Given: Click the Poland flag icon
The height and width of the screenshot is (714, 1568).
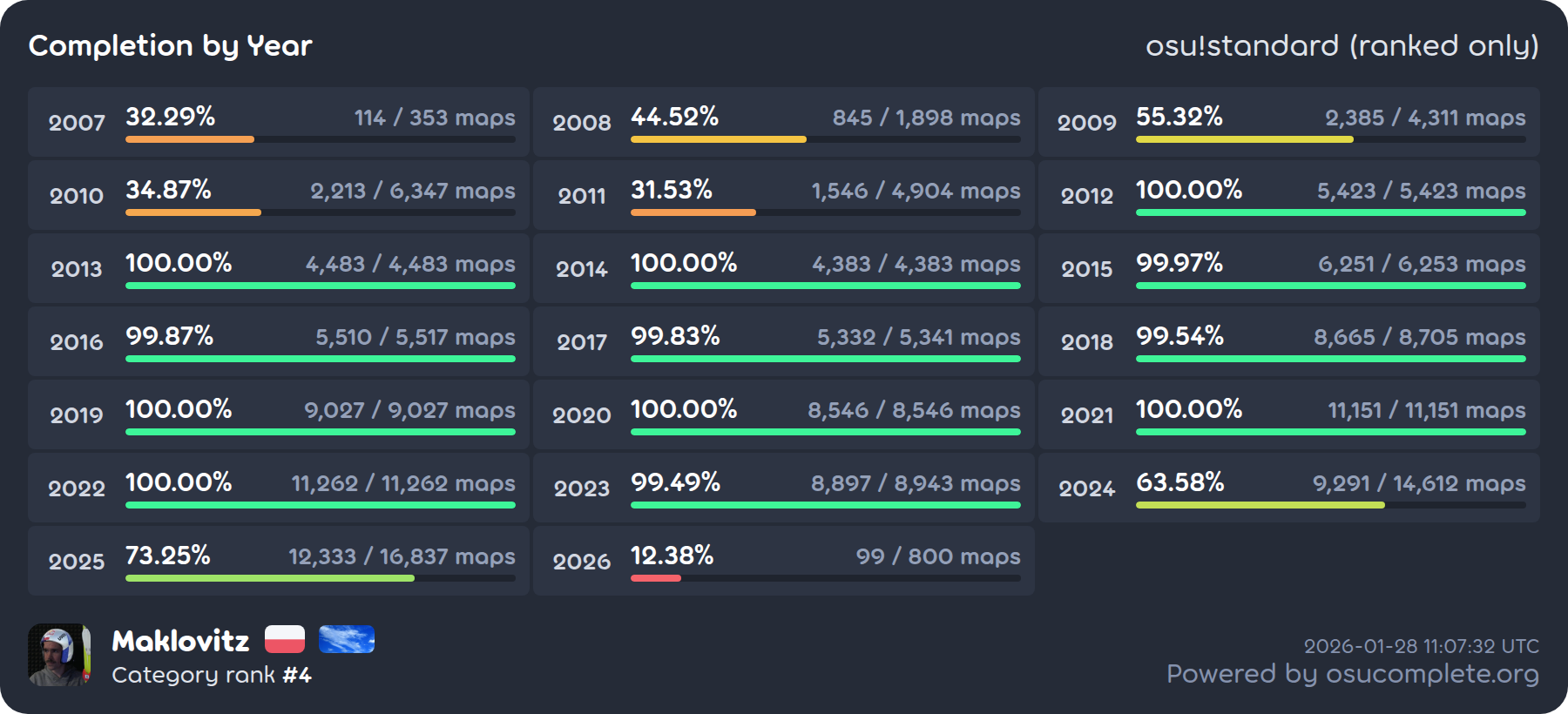Looking at the screenshot, I should [284, 639].
